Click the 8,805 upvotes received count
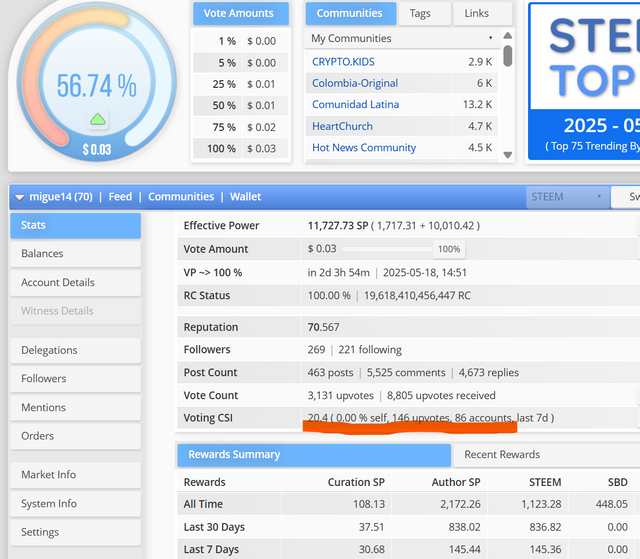Viewport: 640px width, 559px height. (x=441, y=395)
